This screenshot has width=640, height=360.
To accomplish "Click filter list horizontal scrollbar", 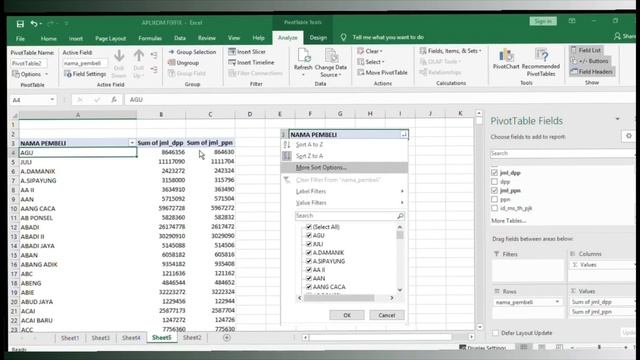I will coord(339,298).
